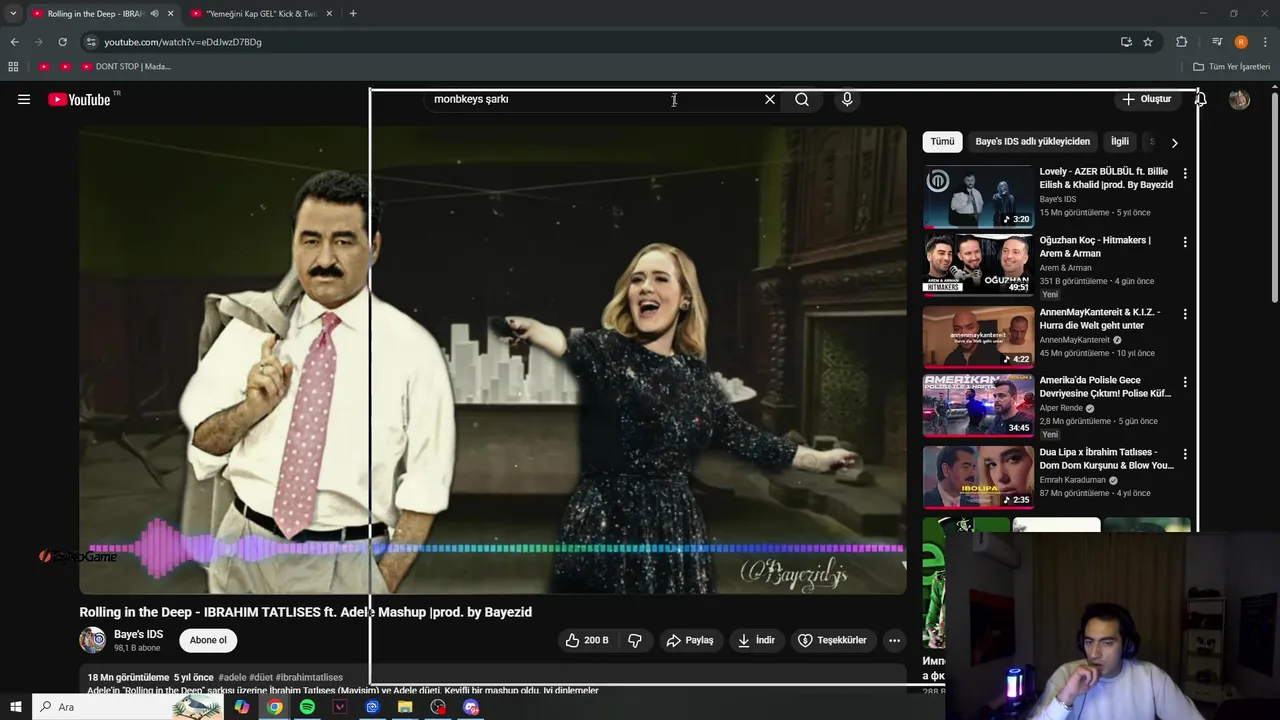Open Copilot from the taskbar
This screenshot has width=1280, height=720.
(x=242, y=707)
